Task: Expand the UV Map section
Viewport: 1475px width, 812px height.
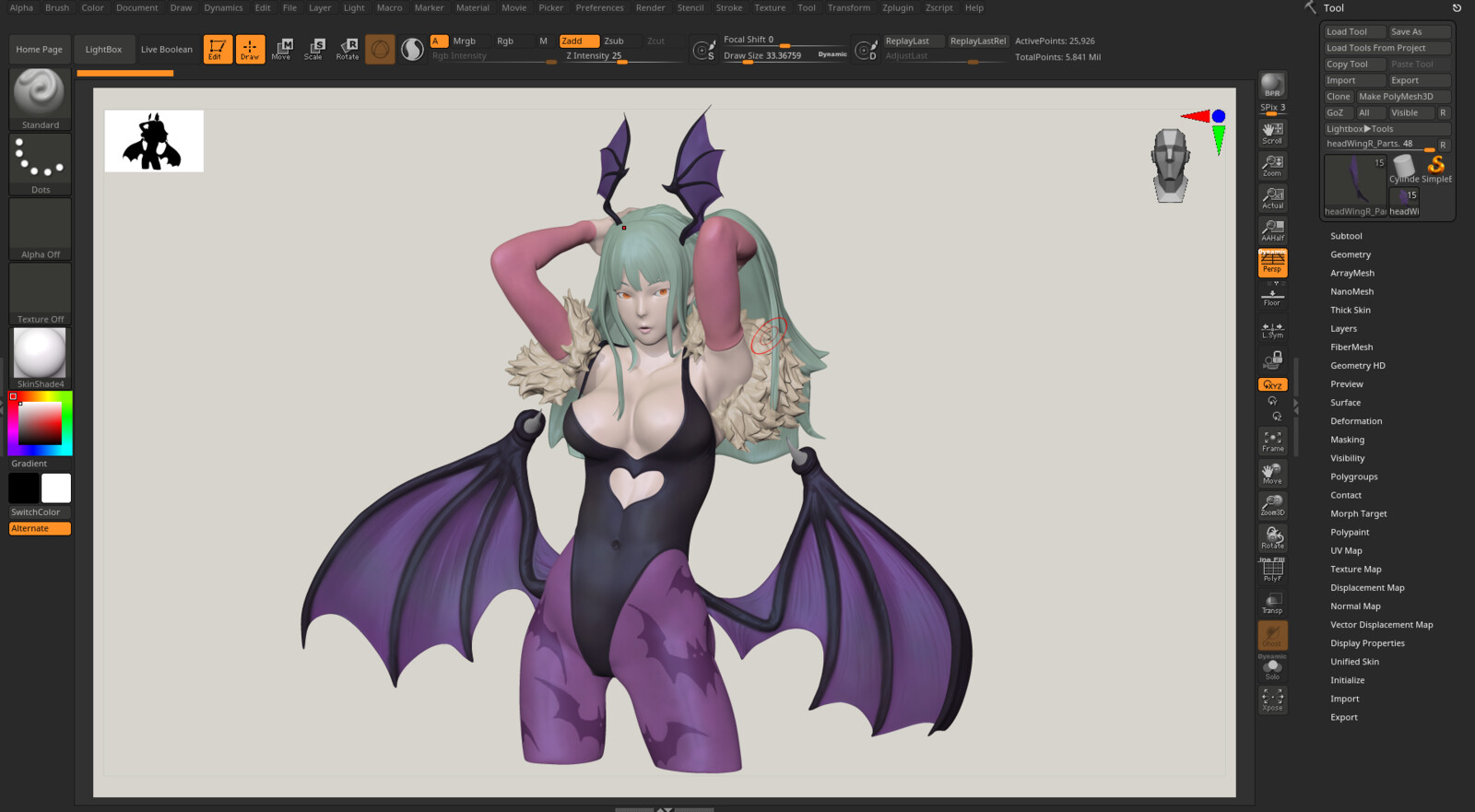Action: click(1346, 550)
